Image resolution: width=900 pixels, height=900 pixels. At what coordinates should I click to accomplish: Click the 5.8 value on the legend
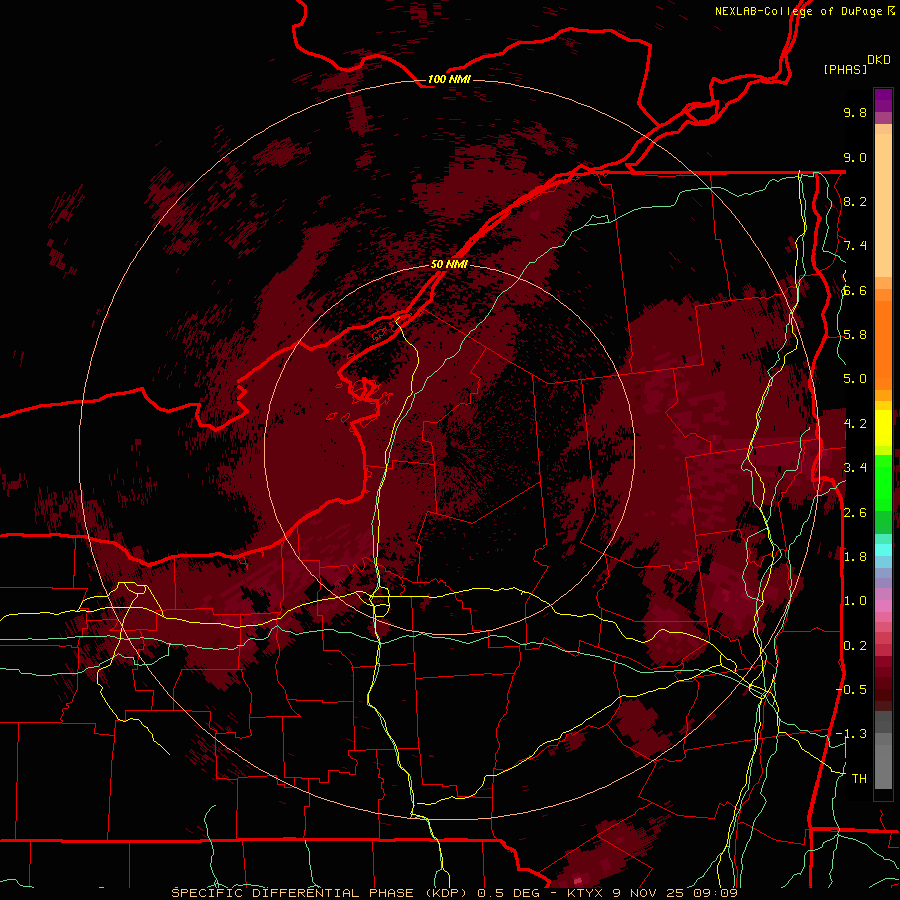tap(855, 335)
